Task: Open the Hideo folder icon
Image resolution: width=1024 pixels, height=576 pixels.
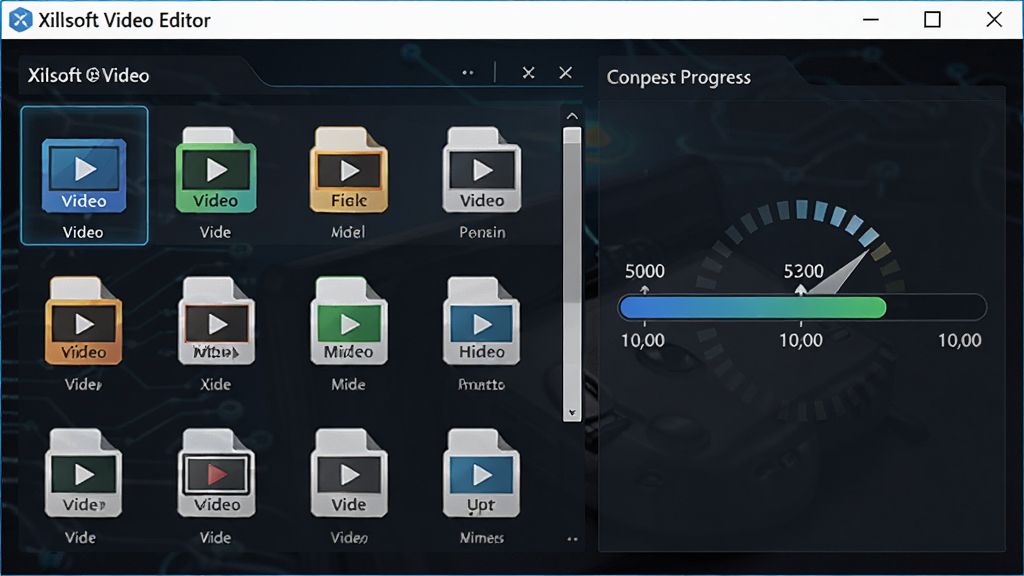Action: click(482, 321)
